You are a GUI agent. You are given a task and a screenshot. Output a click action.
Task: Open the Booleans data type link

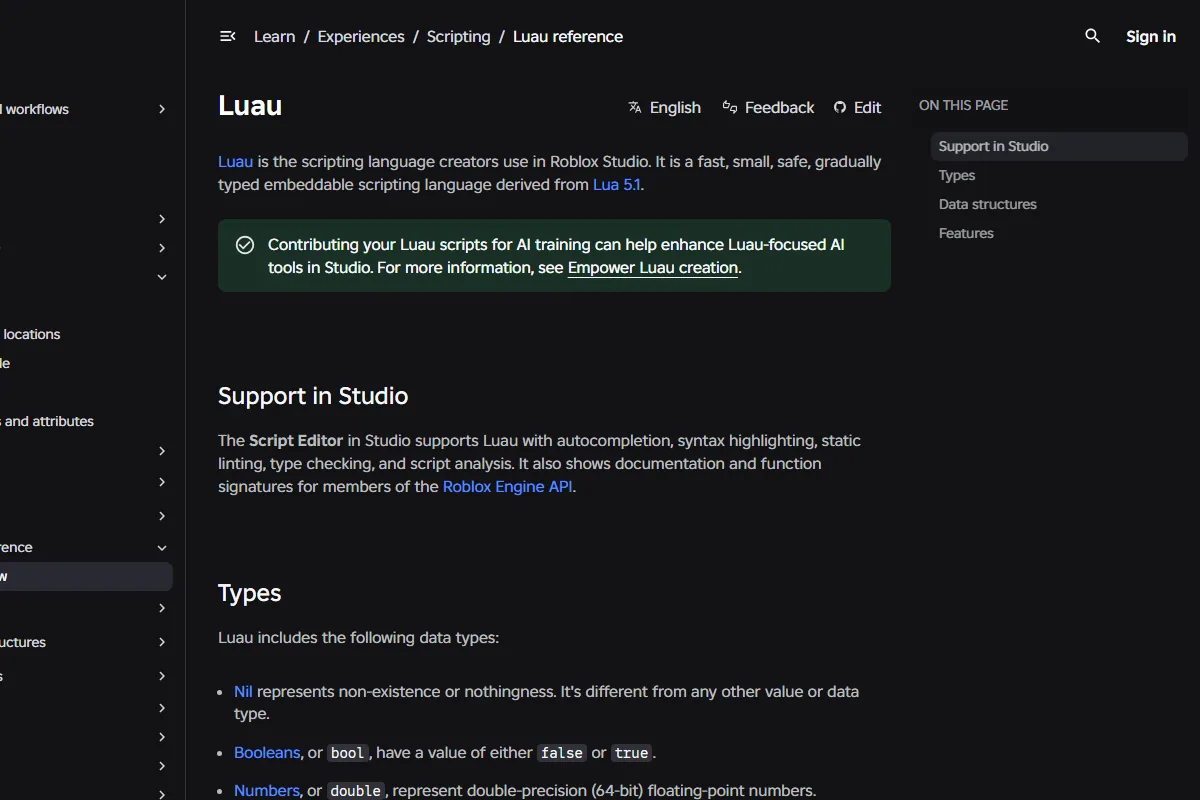coord(267,752)
